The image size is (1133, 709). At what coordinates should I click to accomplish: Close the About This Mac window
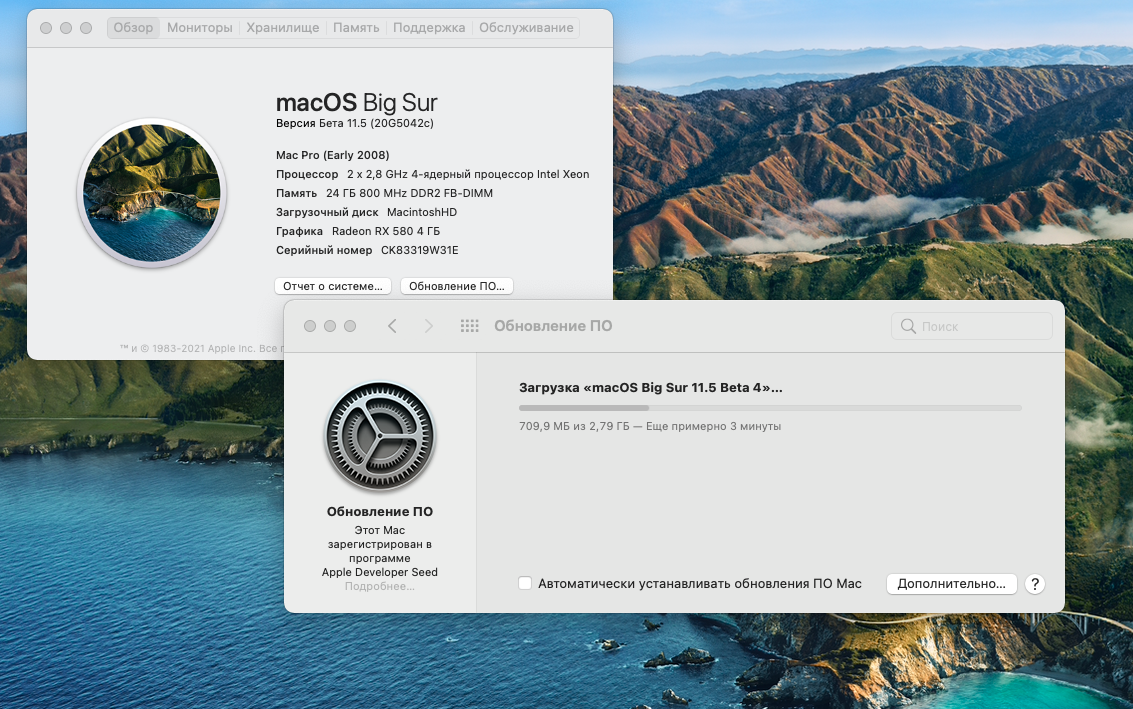click(46, 27)
